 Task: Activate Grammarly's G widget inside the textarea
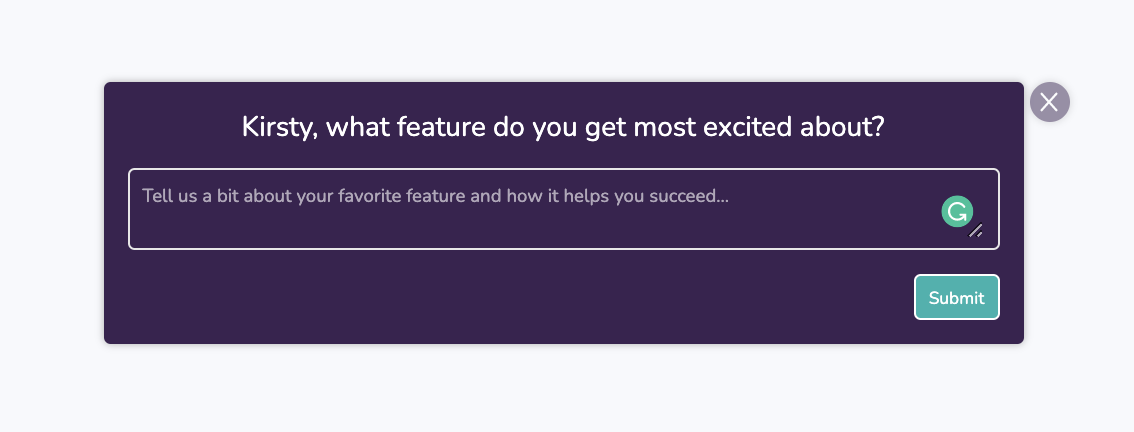pos(957,211)
